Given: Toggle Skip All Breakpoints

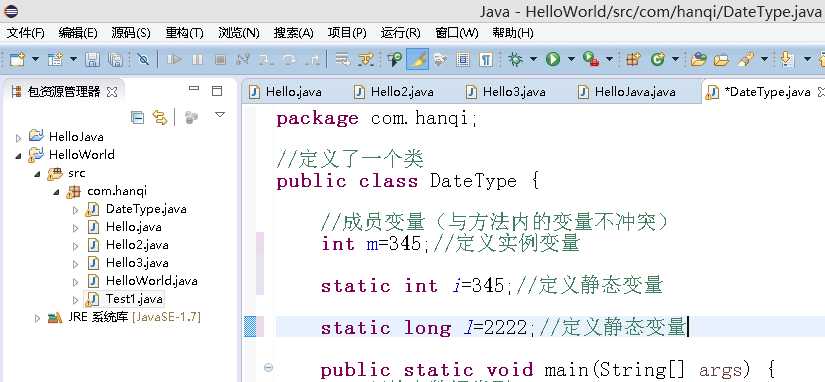Looking at the screenshot, I should point(143,59).
